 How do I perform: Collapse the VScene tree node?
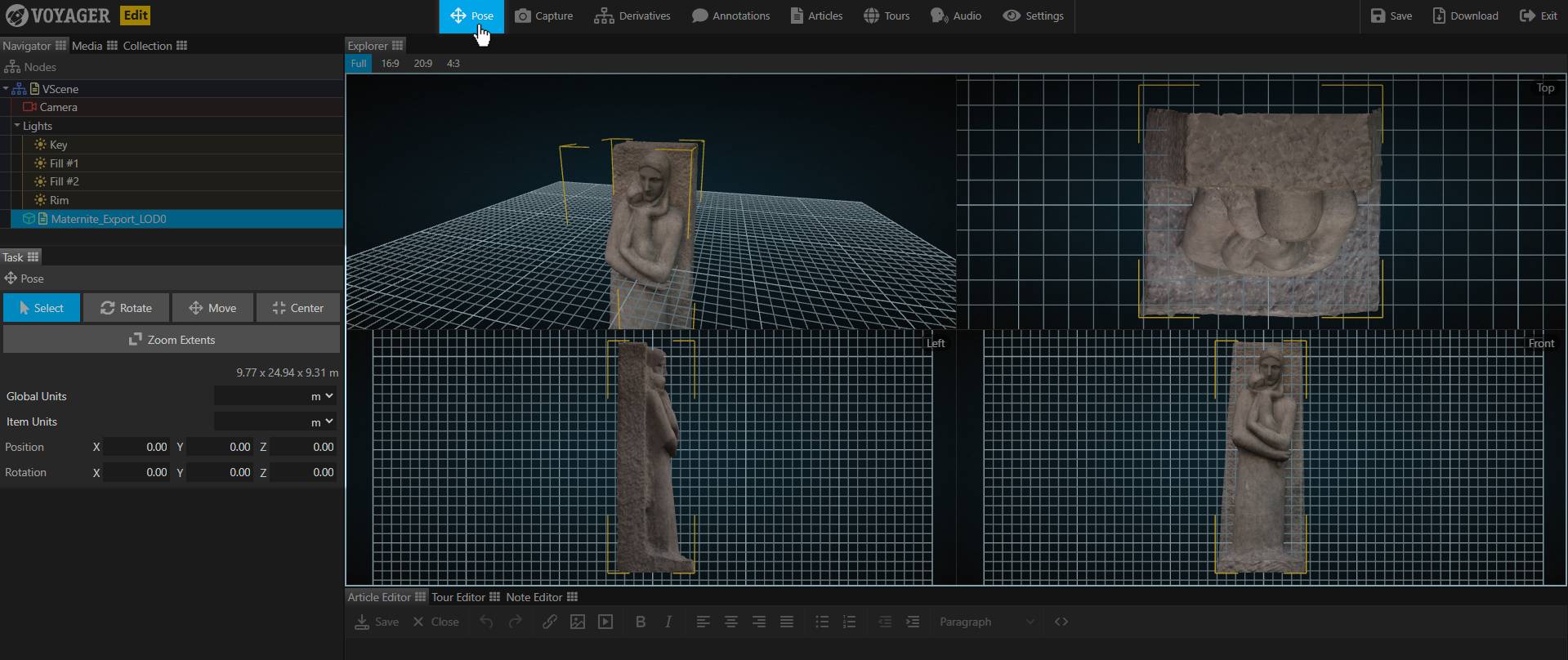[x=6, y=88]
